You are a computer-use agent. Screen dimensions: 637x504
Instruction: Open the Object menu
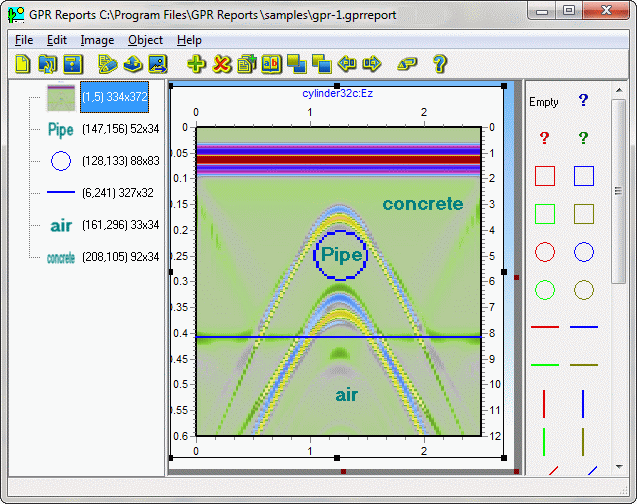[x=145, y=40]
